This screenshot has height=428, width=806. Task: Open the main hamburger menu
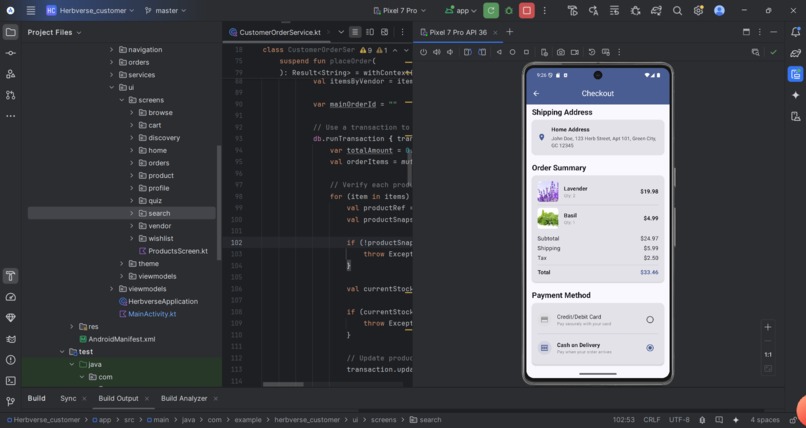point(31,10)
